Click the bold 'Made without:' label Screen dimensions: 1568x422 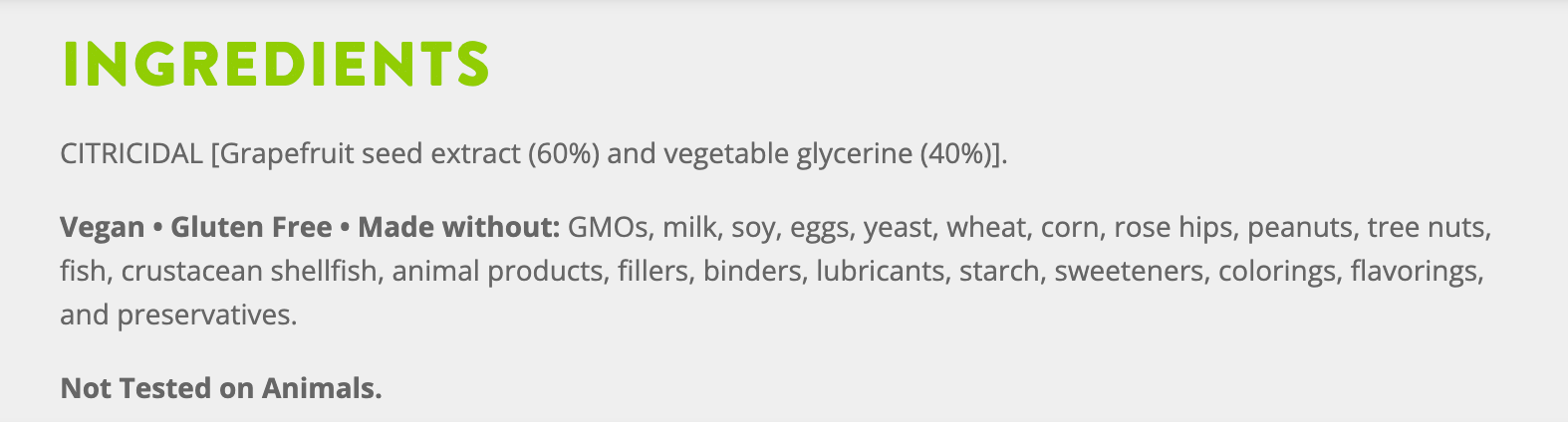click(x=459, y=228)
